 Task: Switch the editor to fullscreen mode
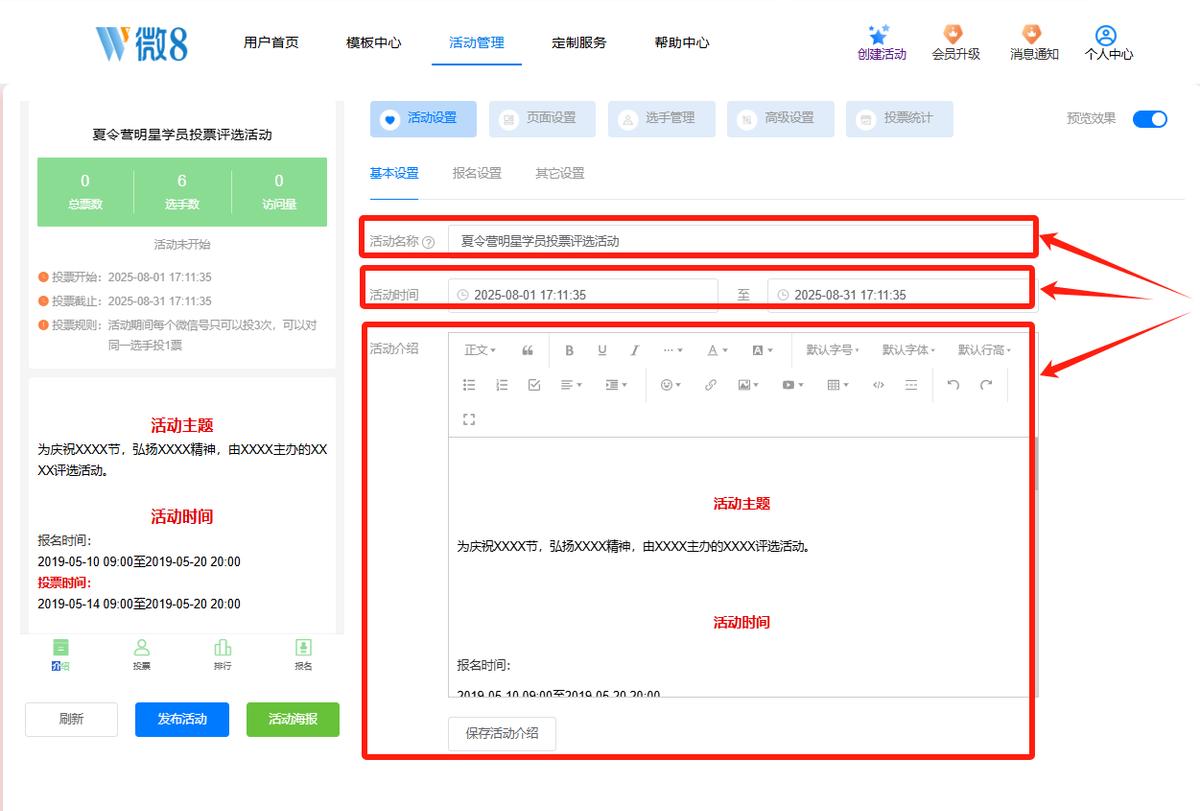[x=469, y=419]
